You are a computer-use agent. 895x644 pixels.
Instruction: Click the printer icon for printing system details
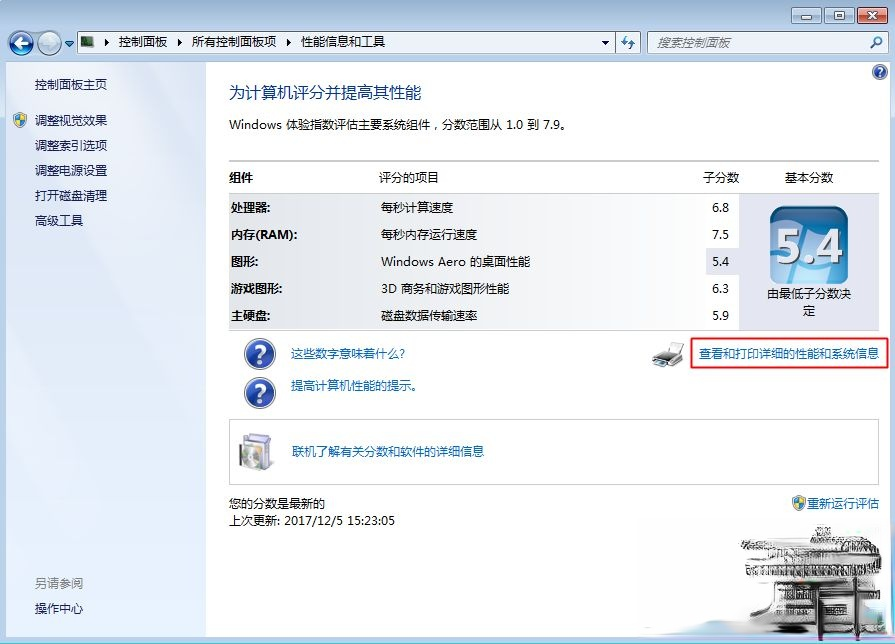point(667,355)
